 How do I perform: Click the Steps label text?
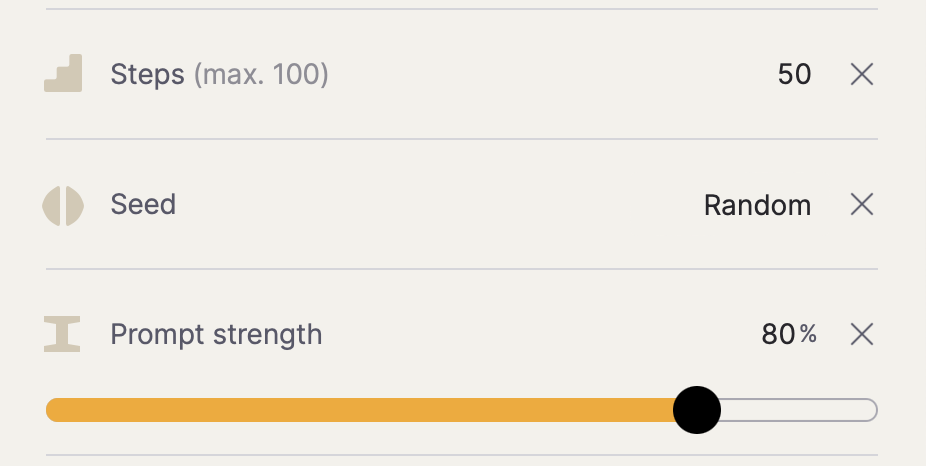coord(147,75)
